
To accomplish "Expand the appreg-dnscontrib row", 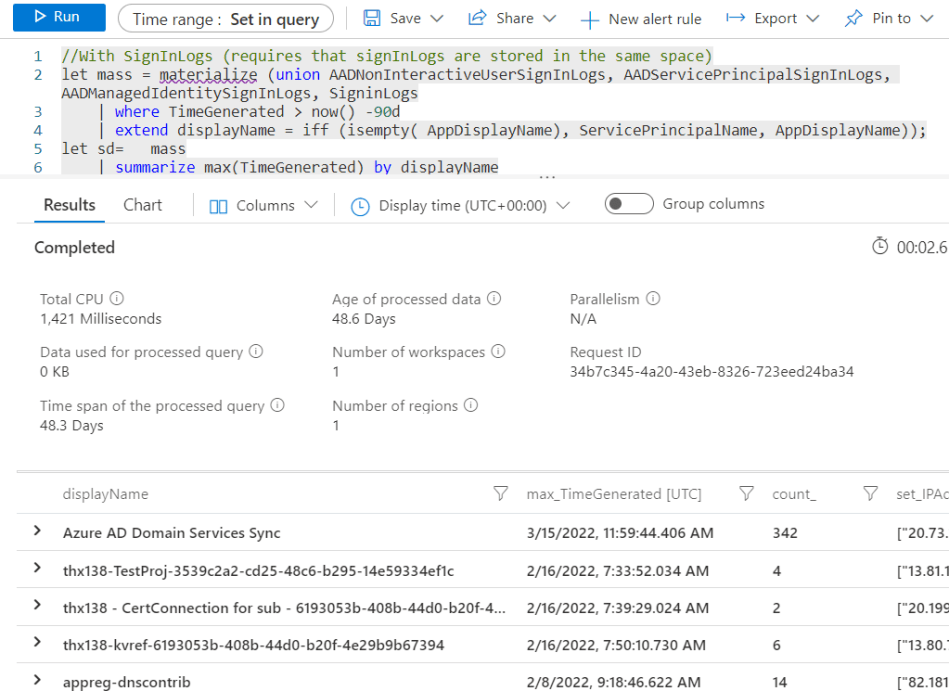I will coord(38,681).
